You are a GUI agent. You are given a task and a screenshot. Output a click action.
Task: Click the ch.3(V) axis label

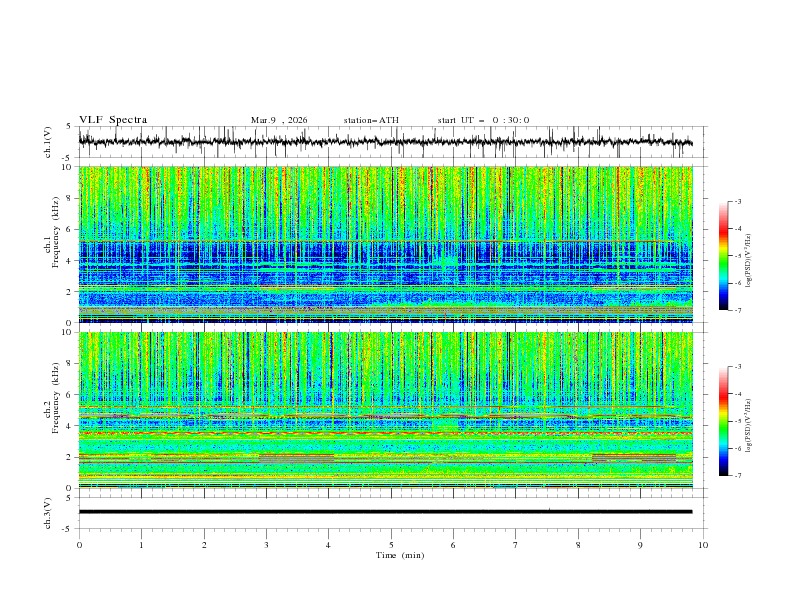[47, 512]
